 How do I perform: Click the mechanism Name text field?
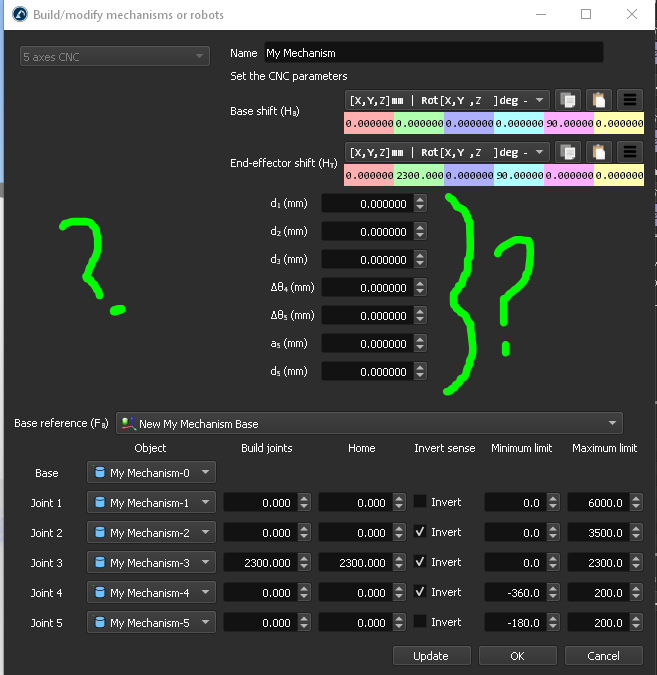coord(432,53)
